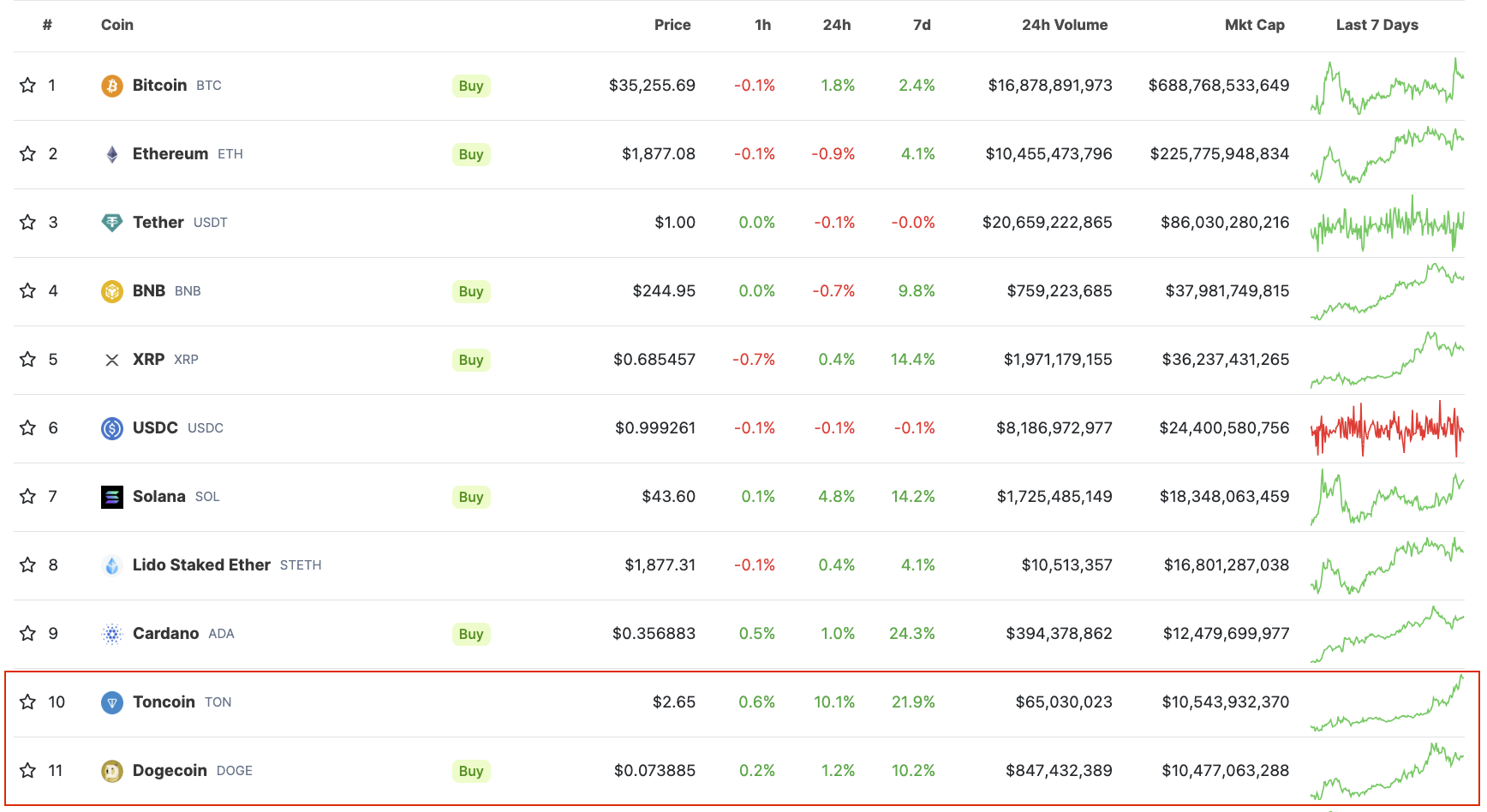The image size is (1487, 812).
Task: Click Bitcoin price $35,255.69
Action: click(x=652, y=85)
